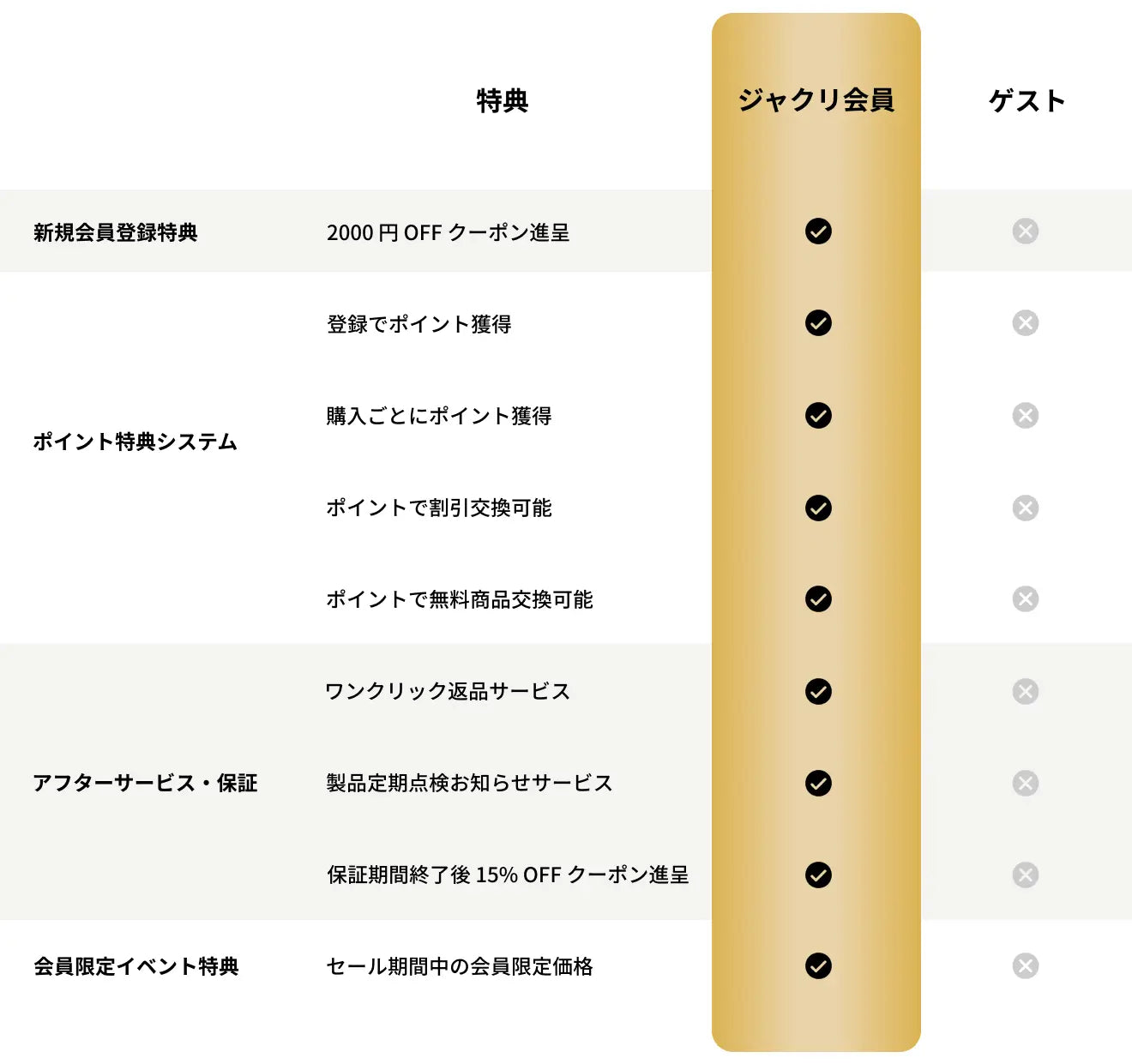The width and height of the screenshot is (1132, 1064).
Task: Click the 新規会員登録特典 category label
Action: point(116,232)
